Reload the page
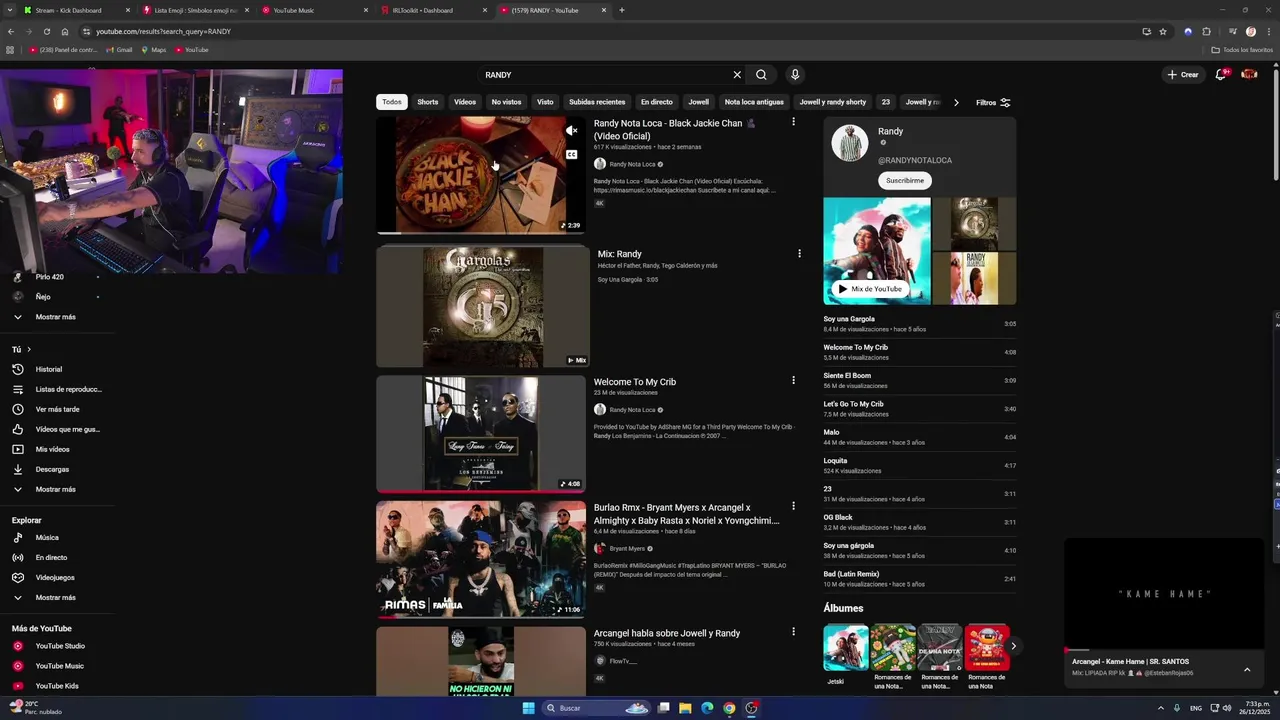1280x720 pixels. click(46, 31)
